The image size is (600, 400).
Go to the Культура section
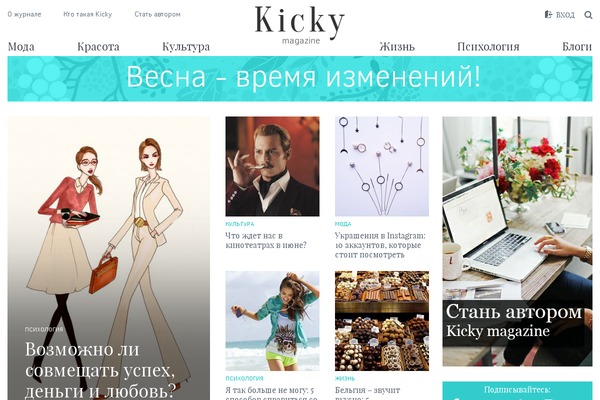tap(186, 47)
